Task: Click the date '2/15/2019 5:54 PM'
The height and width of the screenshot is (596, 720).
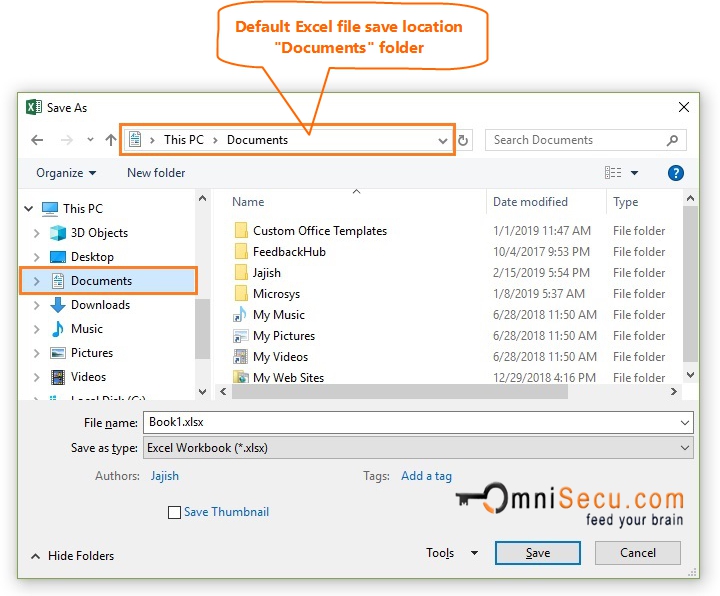Action: [541, 273]
